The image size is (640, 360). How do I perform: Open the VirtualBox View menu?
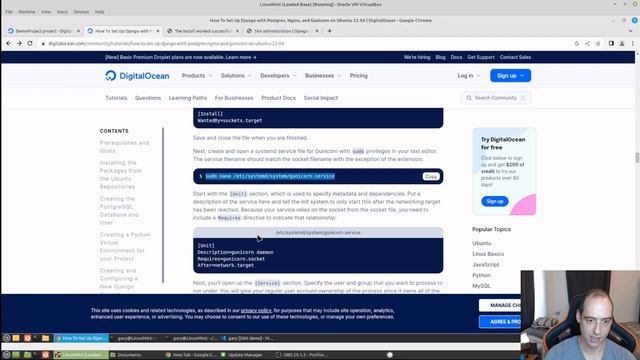46,12
